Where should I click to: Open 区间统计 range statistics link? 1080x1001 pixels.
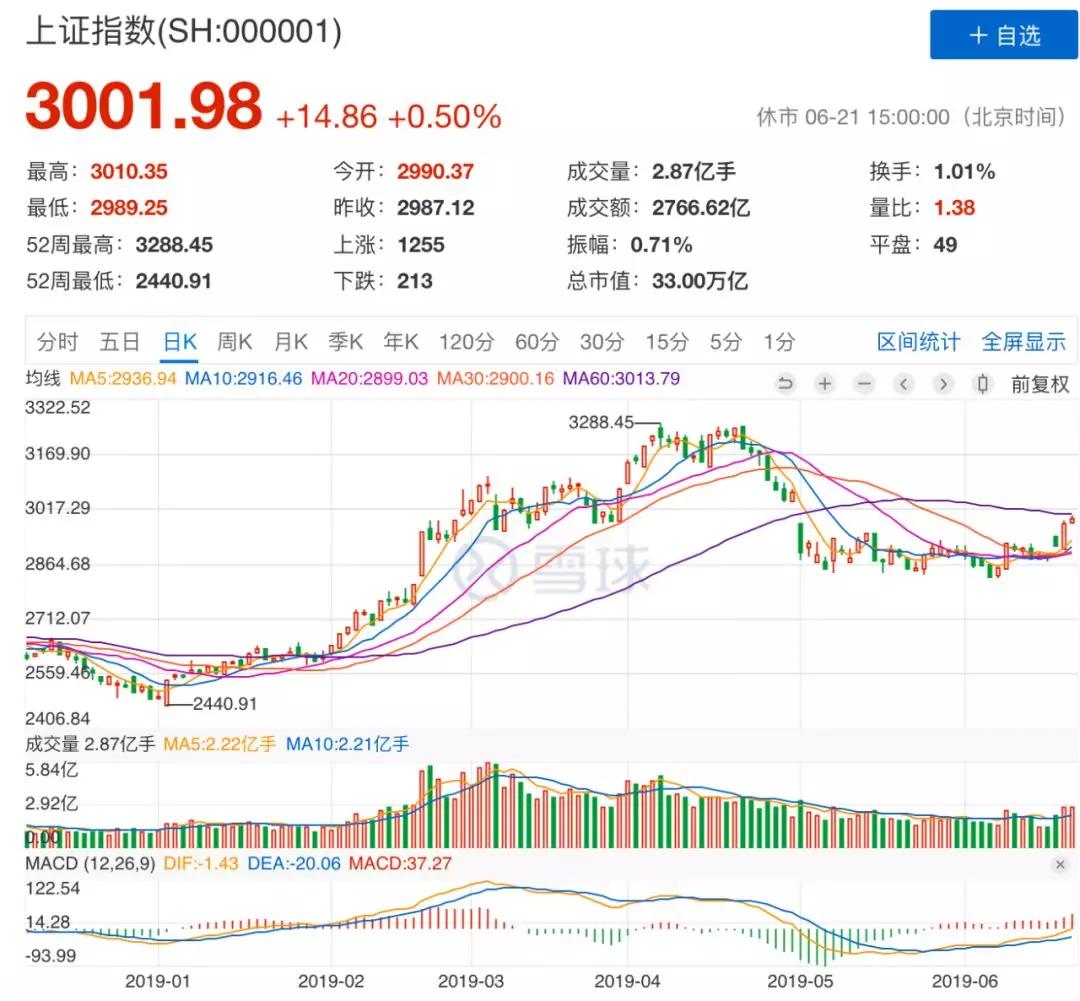[918, 342]
